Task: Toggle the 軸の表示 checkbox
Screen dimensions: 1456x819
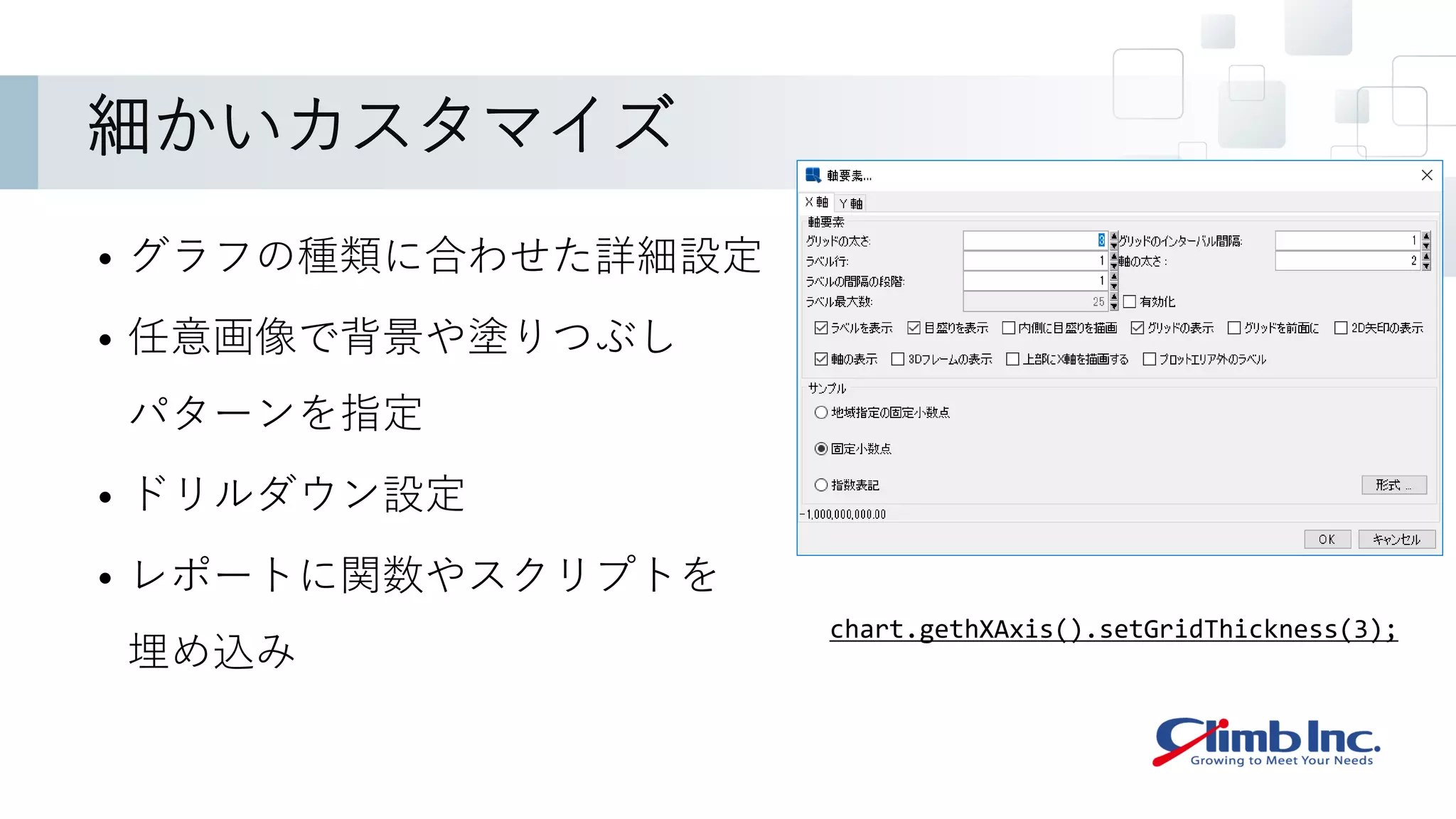Action: (821, 359)
